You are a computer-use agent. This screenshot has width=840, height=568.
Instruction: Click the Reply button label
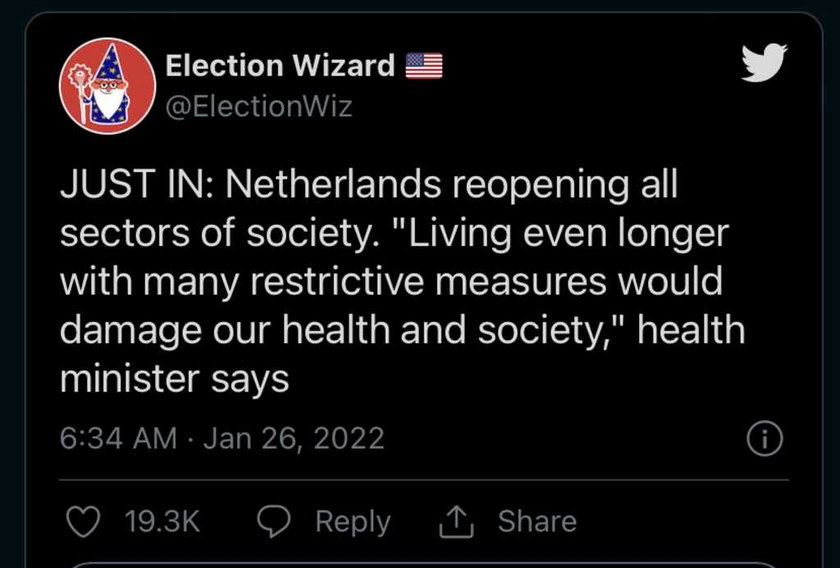tap(353, 522)
